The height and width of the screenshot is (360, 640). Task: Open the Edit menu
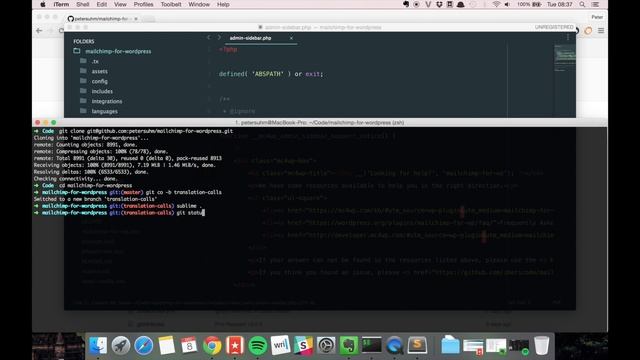[x=102, y=4]
